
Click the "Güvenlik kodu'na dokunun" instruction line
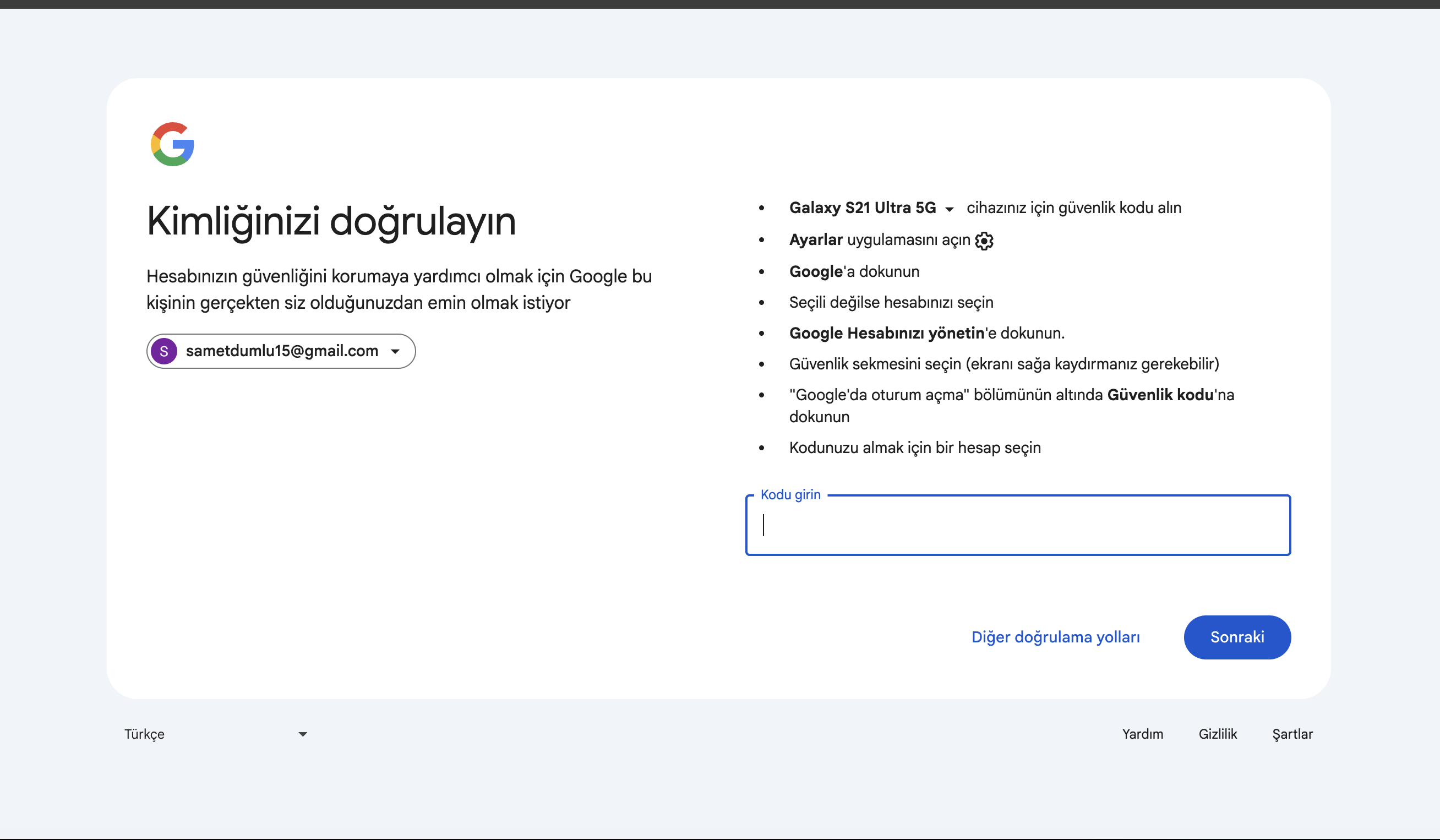click(x=1011, y=406)
